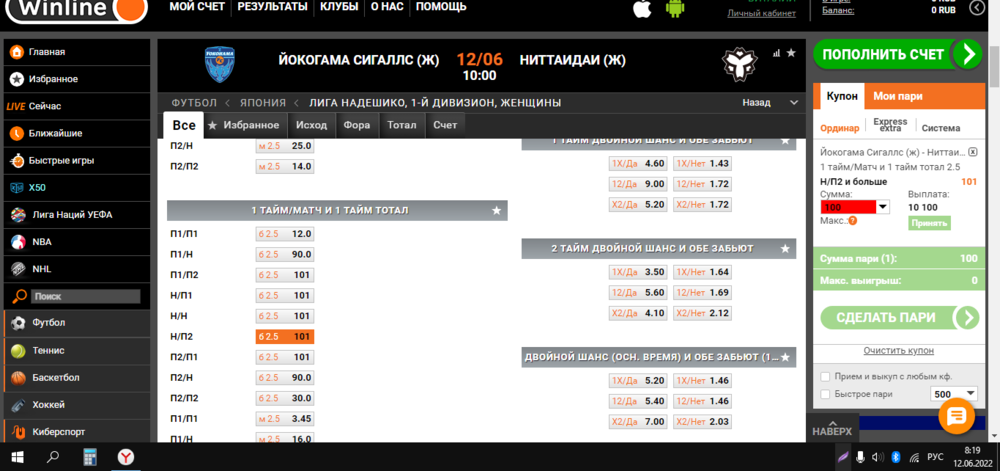Open Windows Start menu
The width and height of the screenshot is (1000, 471).
(x=17, y=457)
